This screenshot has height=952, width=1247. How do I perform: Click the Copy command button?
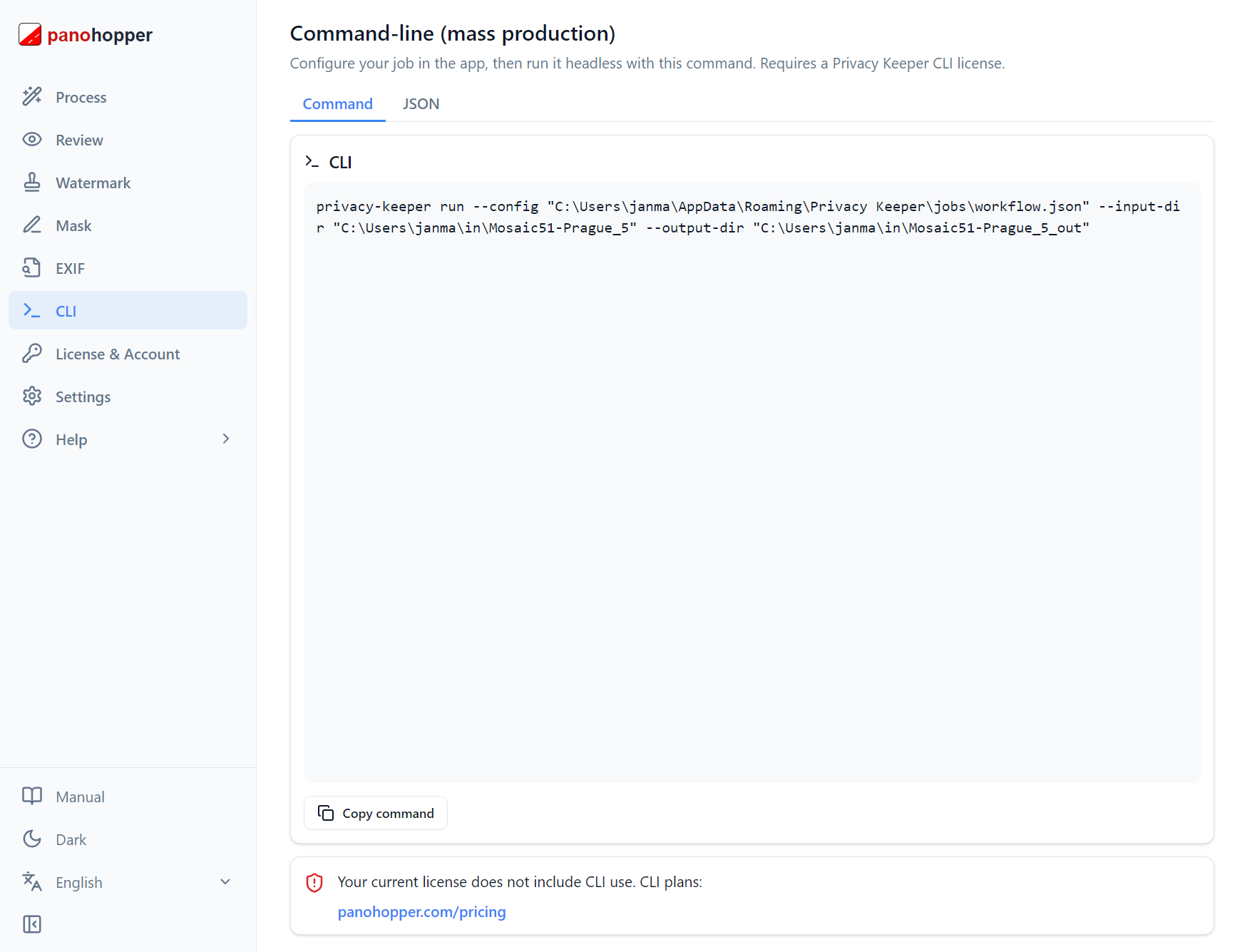(x=376, y=813)
